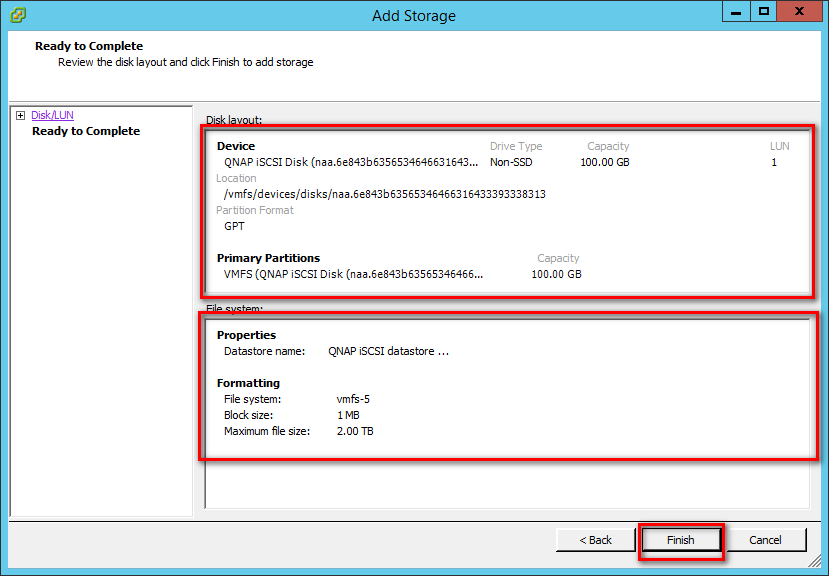Click the device location path text
The height and width of the screenshot is (576, 829).
[385, 194]
